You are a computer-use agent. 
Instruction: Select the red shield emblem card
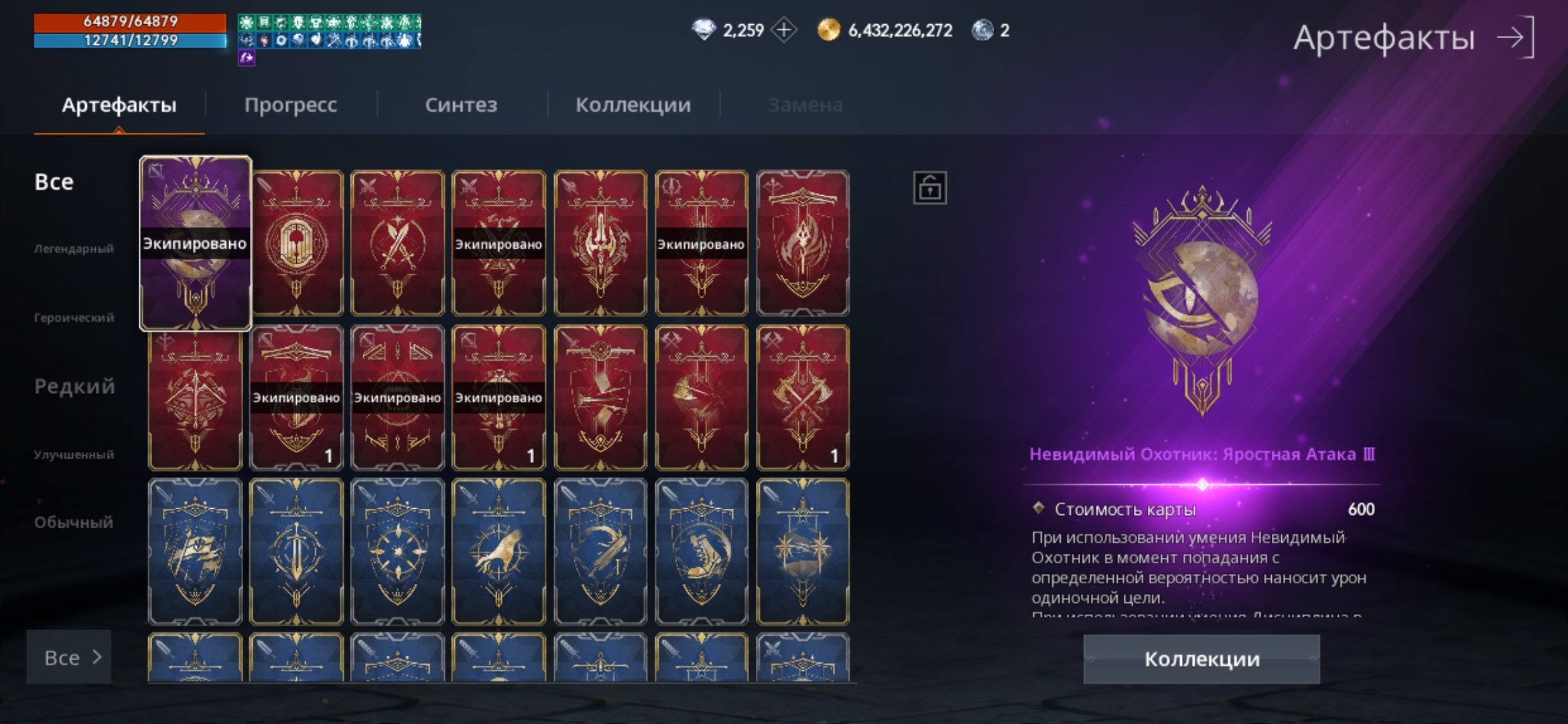[x=296, y=243]
